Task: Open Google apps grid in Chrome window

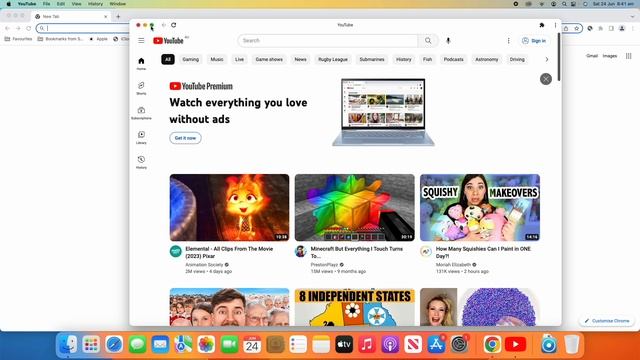Action: (x=629, y=56)
